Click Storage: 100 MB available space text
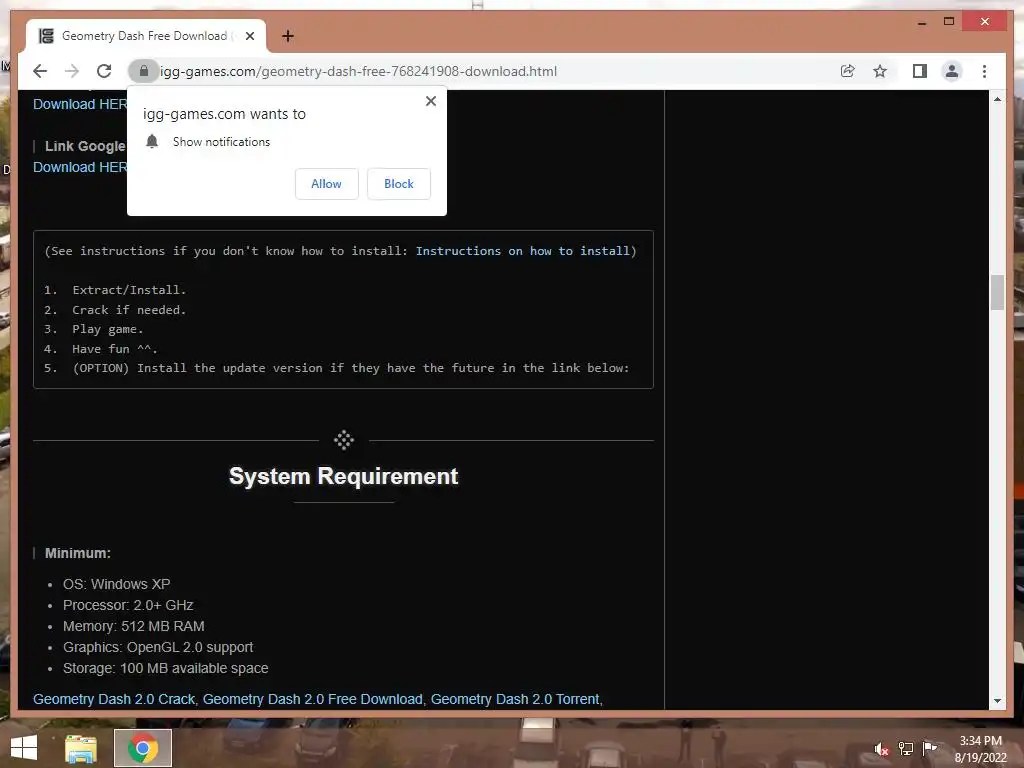Screen dimensions: 1024x768 coord(165,668)
